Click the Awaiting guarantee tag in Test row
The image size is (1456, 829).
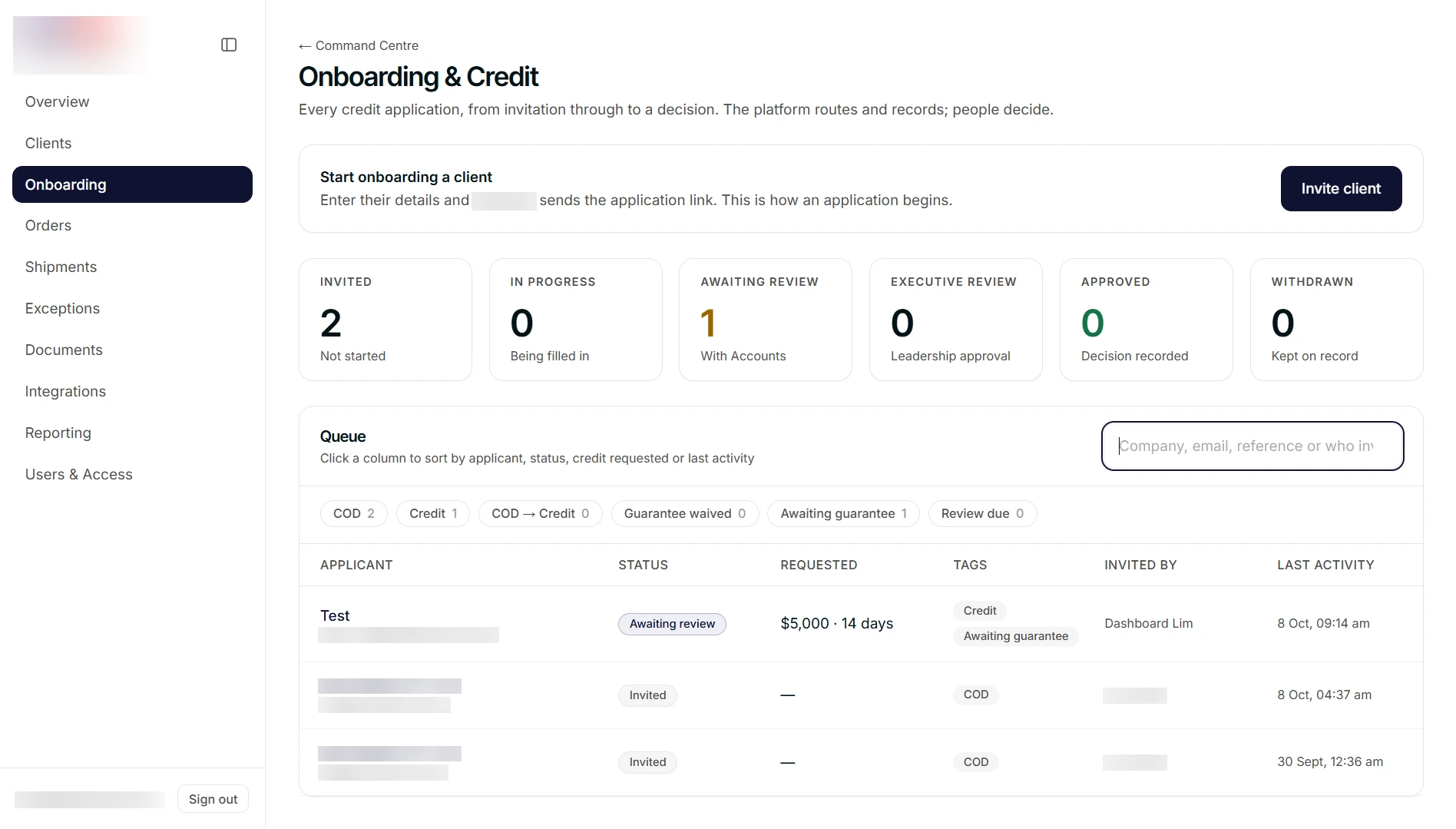[x=1016, y=636]
